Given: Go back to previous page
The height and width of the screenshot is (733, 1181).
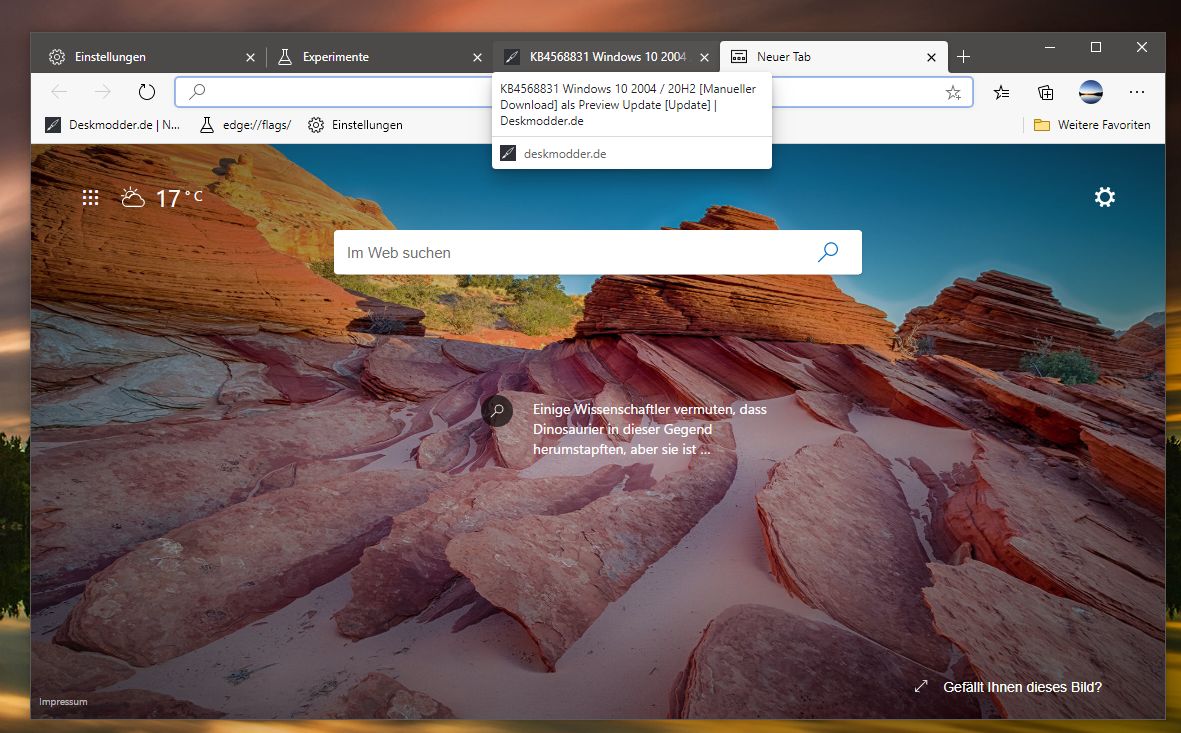Looking at the screenshot, I should tap(59, 92).
